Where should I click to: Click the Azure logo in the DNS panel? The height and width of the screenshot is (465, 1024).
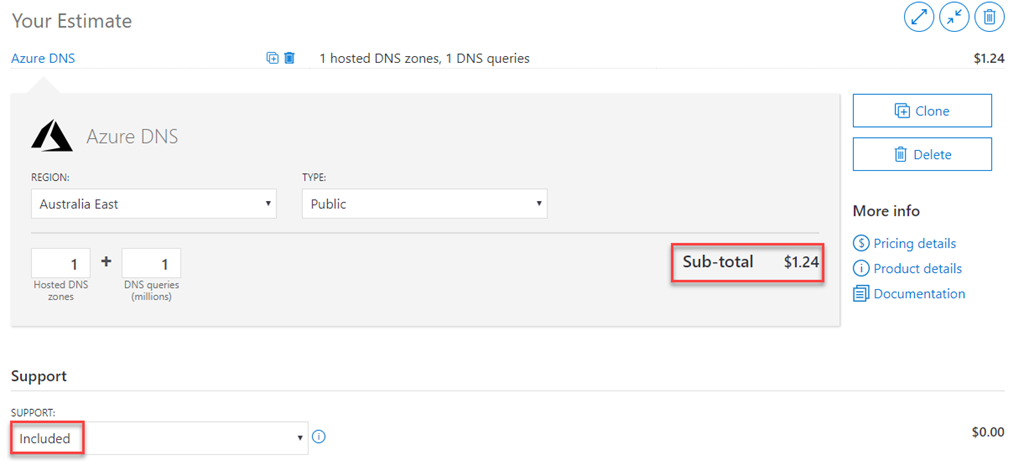52,136
